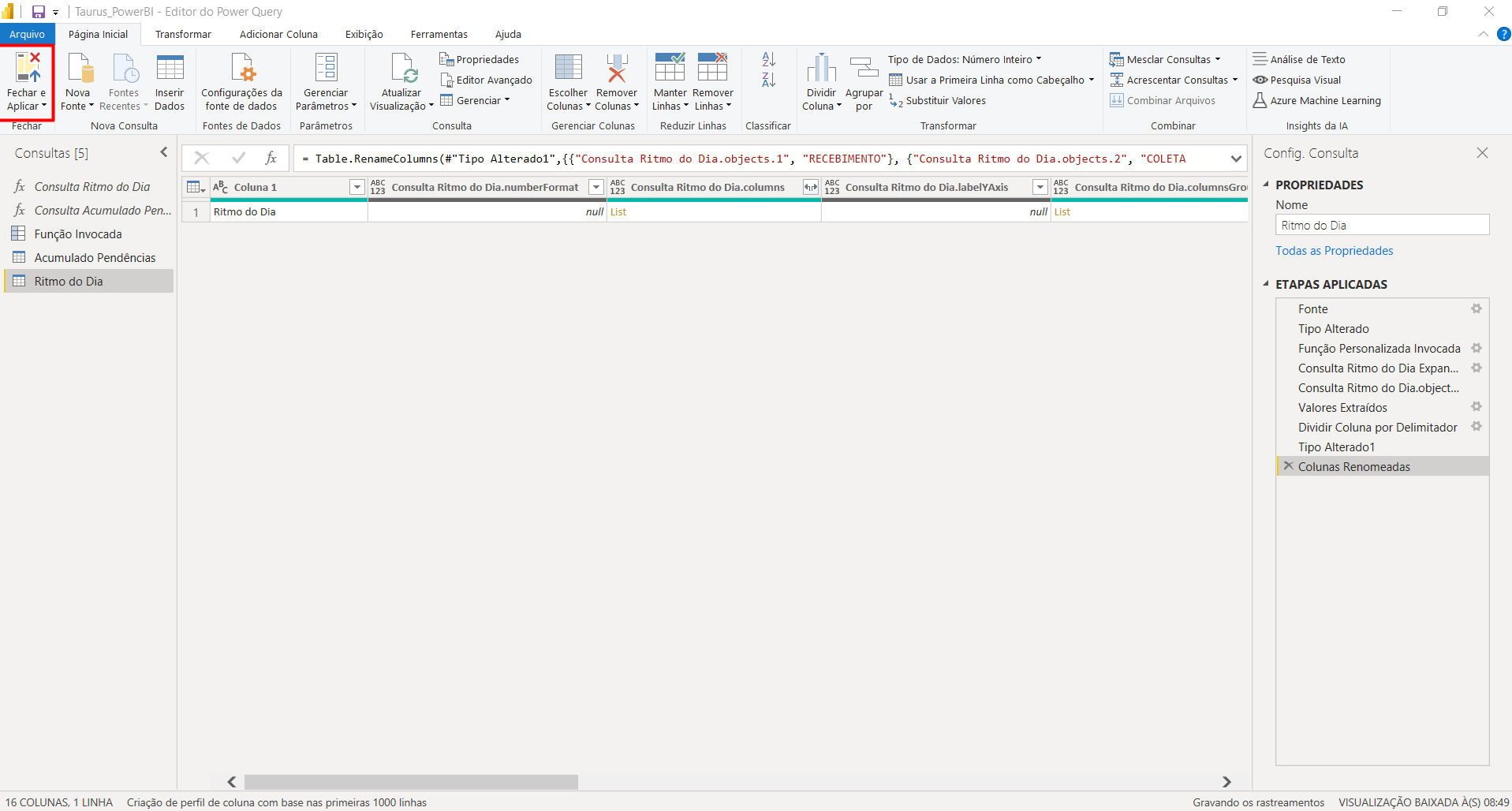The image size is (1512, 811).
Task: Open the table options menu corner
Action: click(x=196, y=187)
